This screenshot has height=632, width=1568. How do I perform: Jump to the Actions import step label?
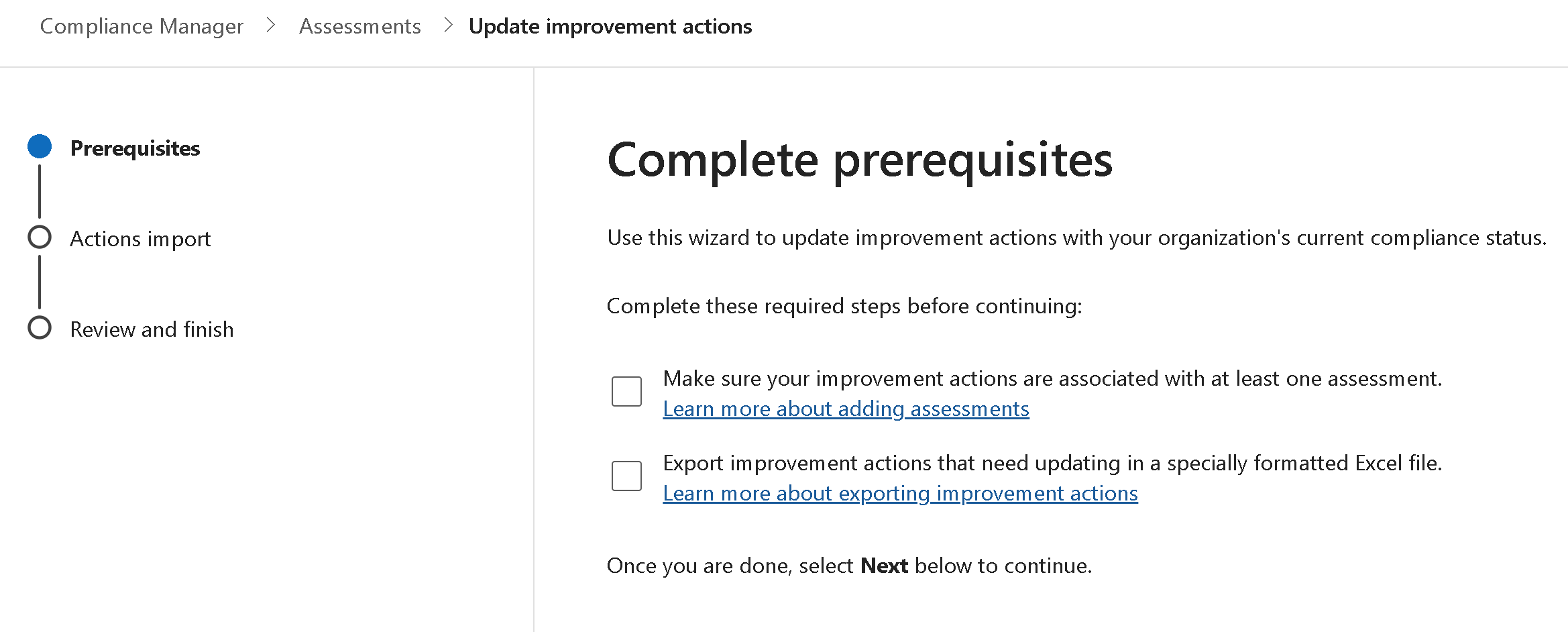140,239
